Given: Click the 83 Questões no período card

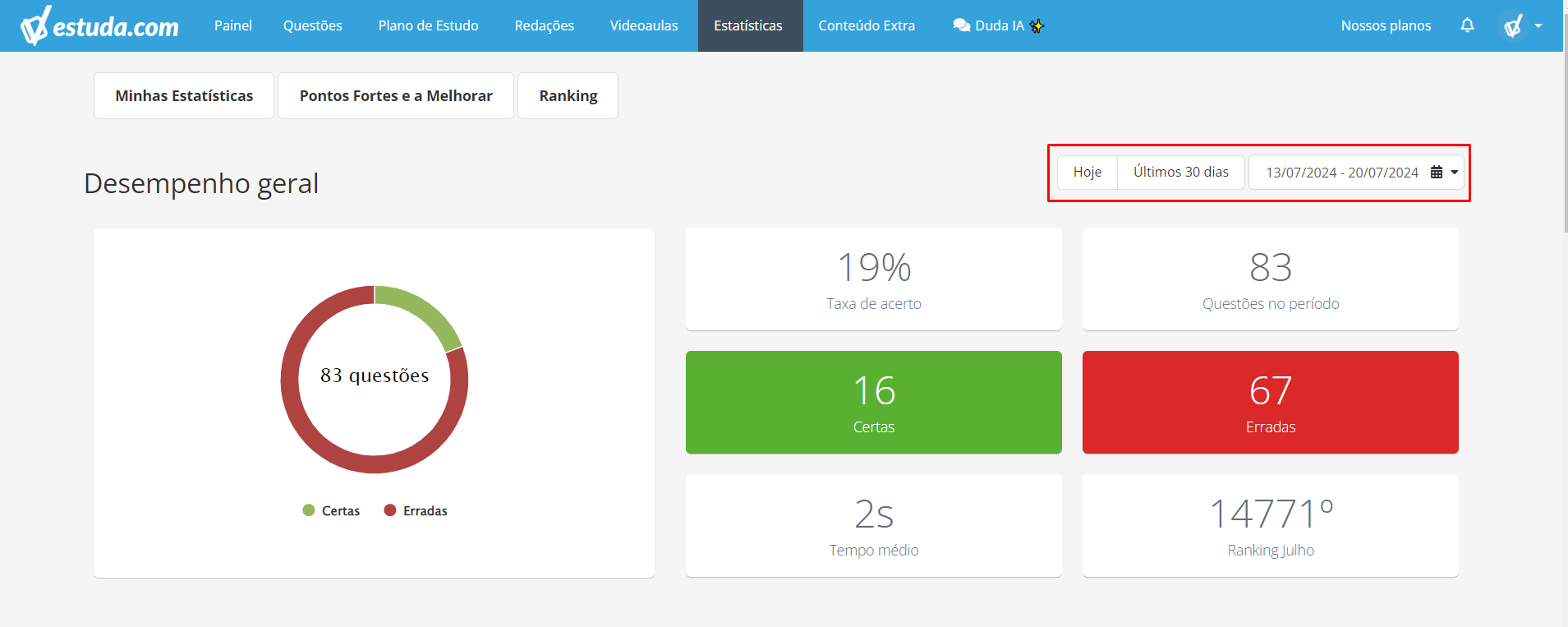Looking at the screenshot, I should pos(1271,279).
